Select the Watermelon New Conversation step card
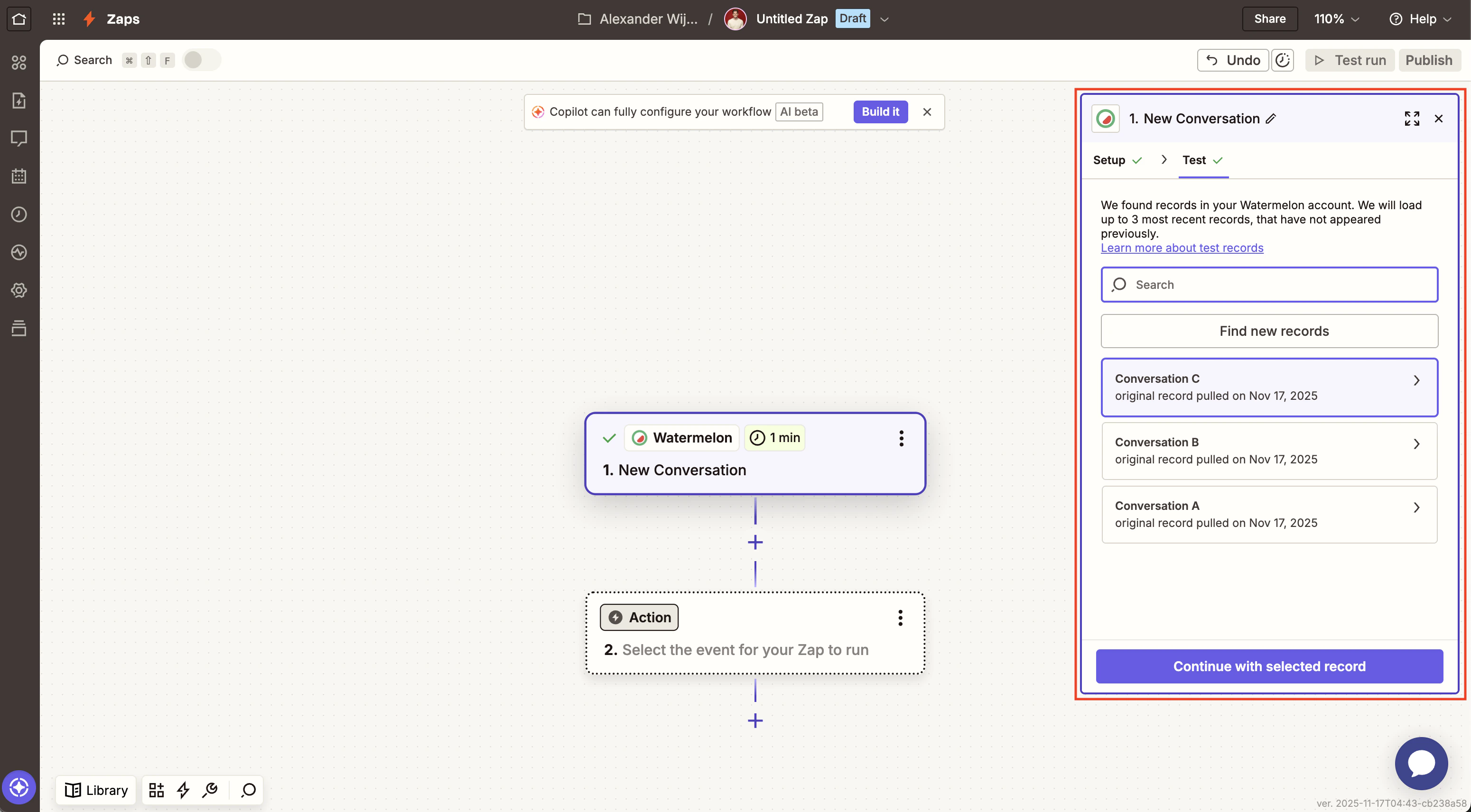Image resolution: width=1471 pixels, height=812 pixels. 755,453
